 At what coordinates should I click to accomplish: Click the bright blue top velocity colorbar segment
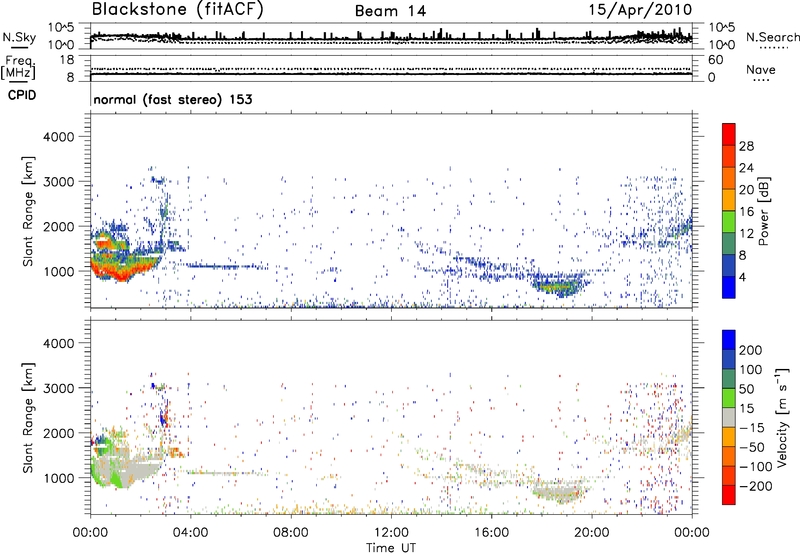(x=729, y=340)
